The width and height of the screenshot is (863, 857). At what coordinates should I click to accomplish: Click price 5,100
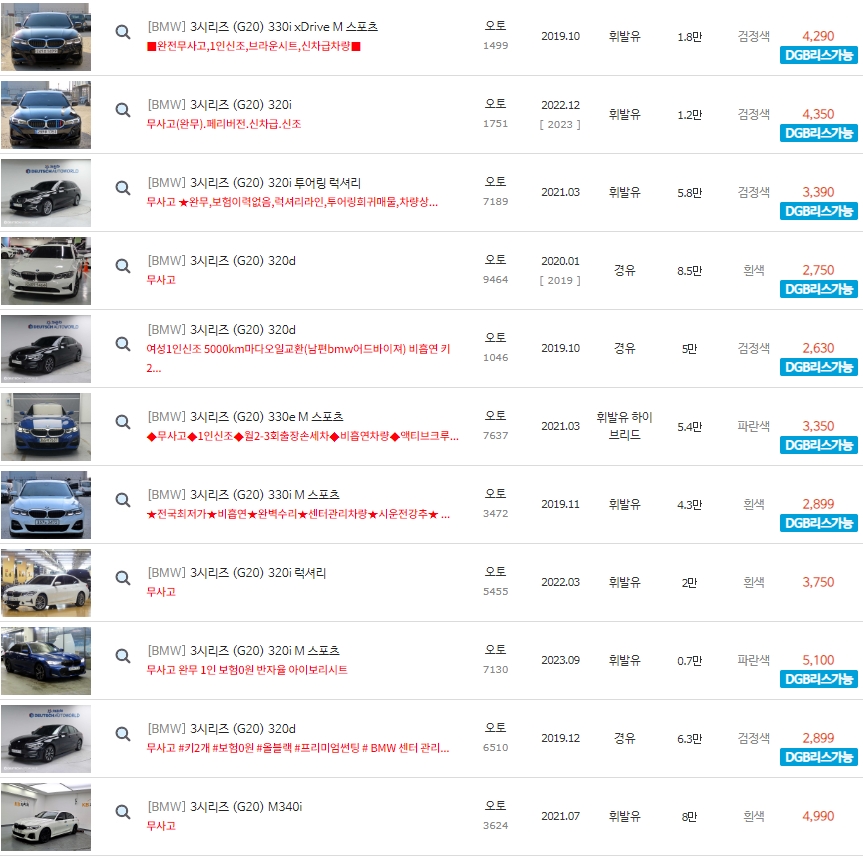click(818, 660)
